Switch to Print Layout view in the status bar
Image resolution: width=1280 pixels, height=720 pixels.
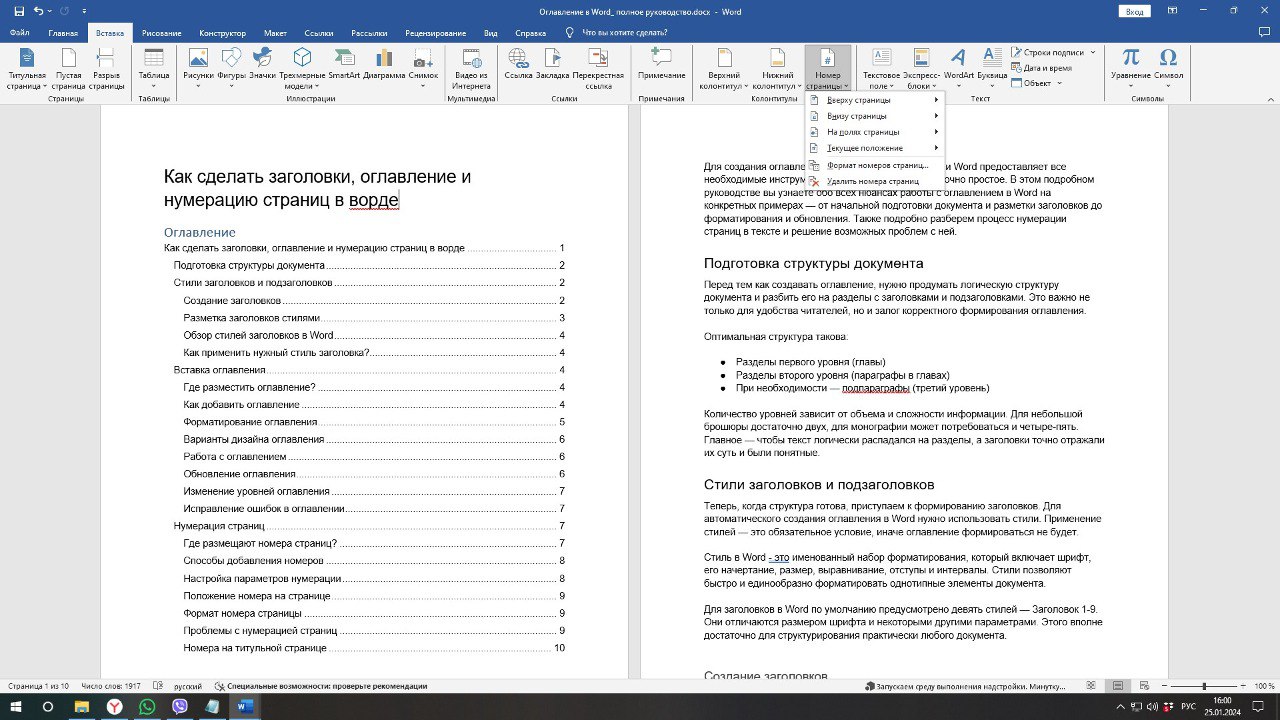(x=1118, y=686)
